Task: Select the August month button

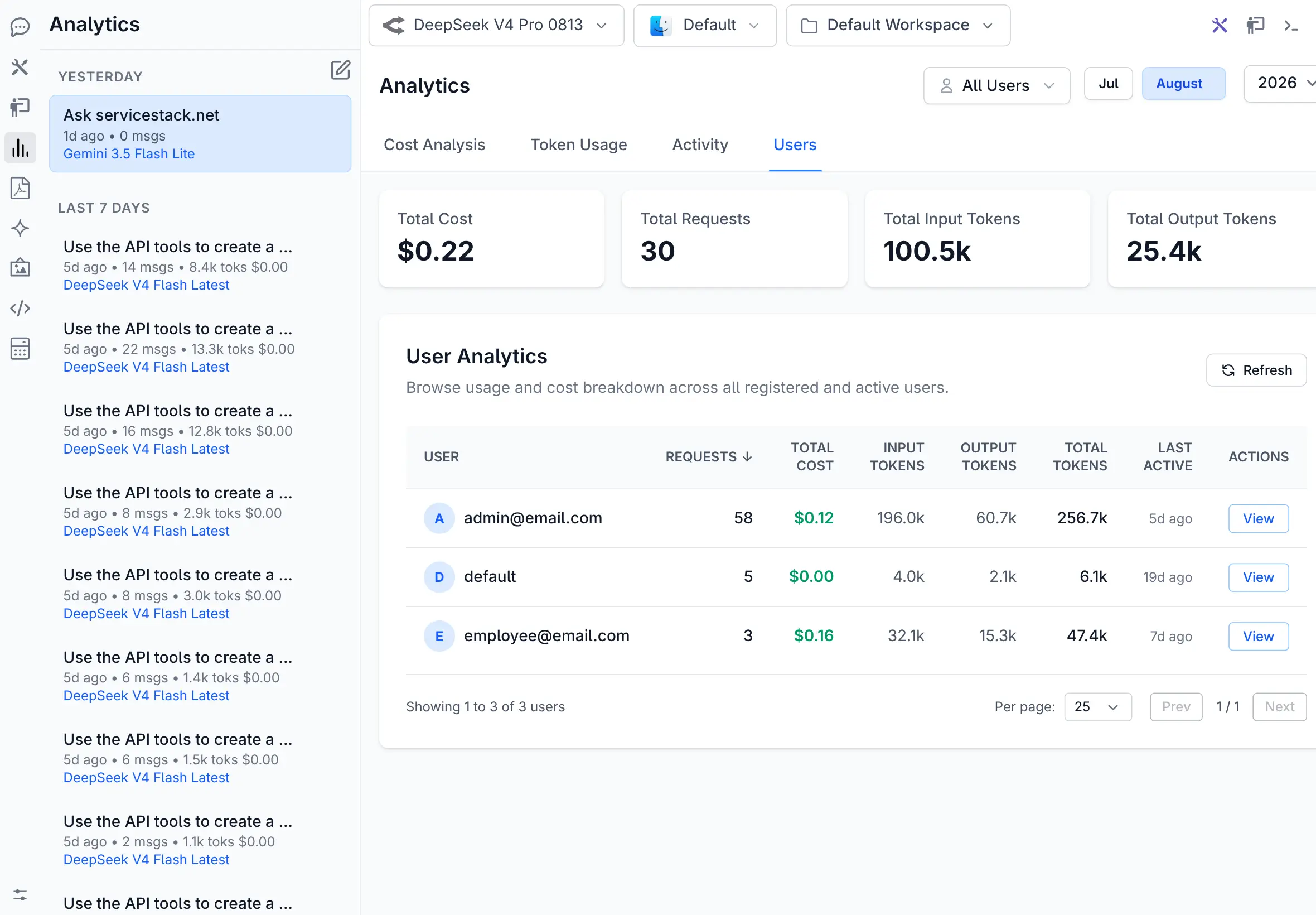Action: (1183, 84)
